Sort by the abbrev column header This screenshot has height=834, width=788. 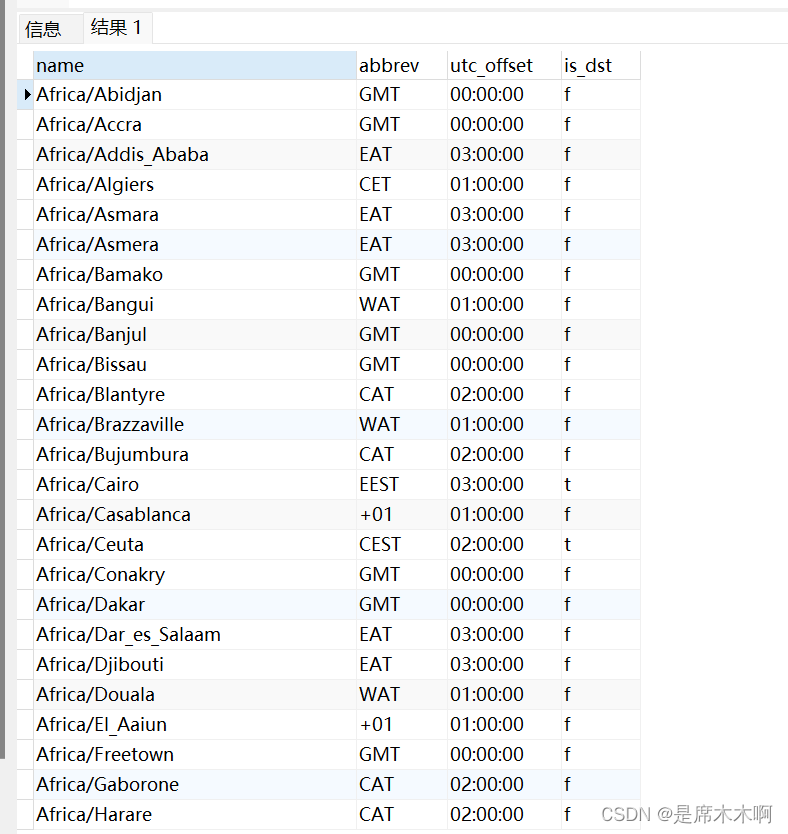[401, 65]
